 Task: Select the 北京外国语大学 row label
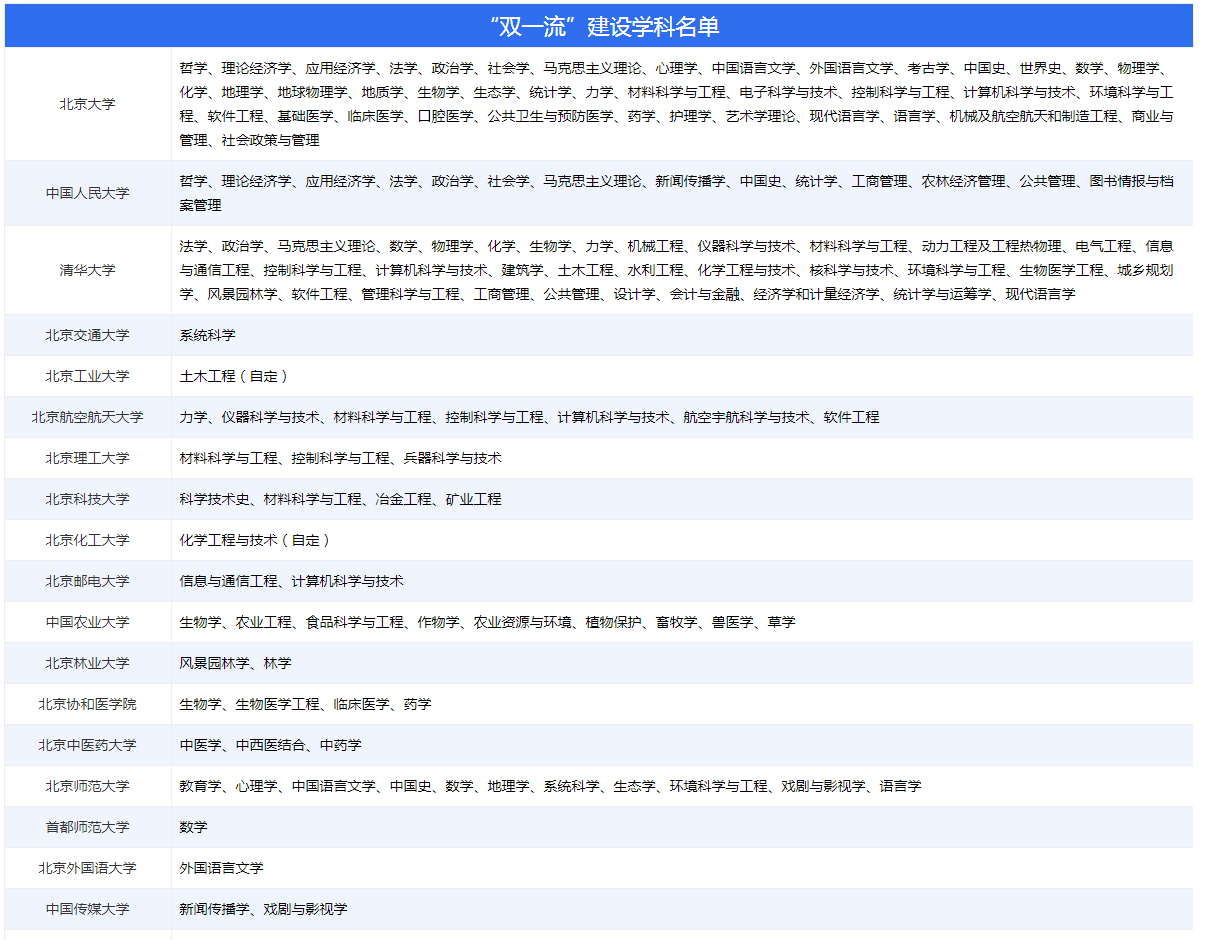[x=87, y=868]
